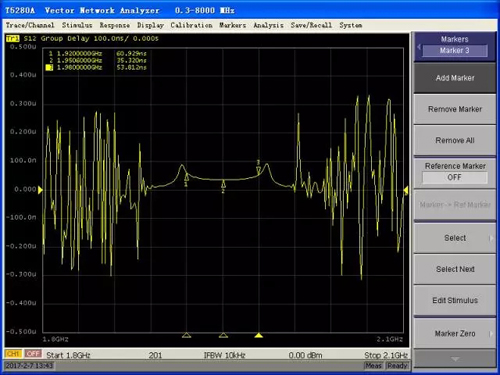Image resolution: width=500 pixels, height=375 pixels.
Task: Click the Start 1.8GHz field
Action: point(68,355)
